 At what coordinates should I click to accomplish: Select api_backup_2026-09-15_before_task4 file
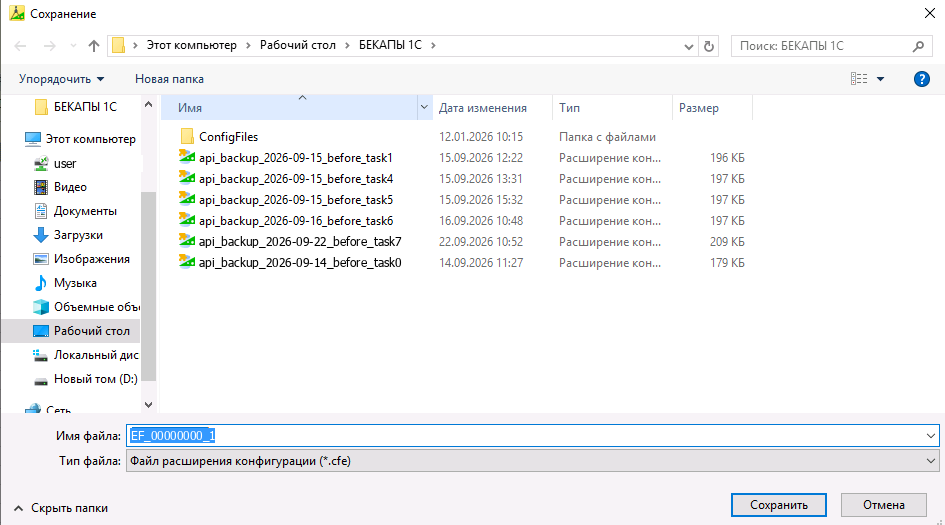pos(296,179)
